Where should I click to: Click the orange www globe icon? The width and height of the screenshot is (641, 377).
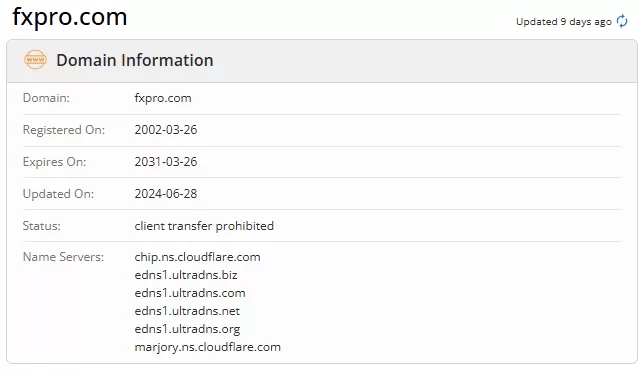(35, 60)
